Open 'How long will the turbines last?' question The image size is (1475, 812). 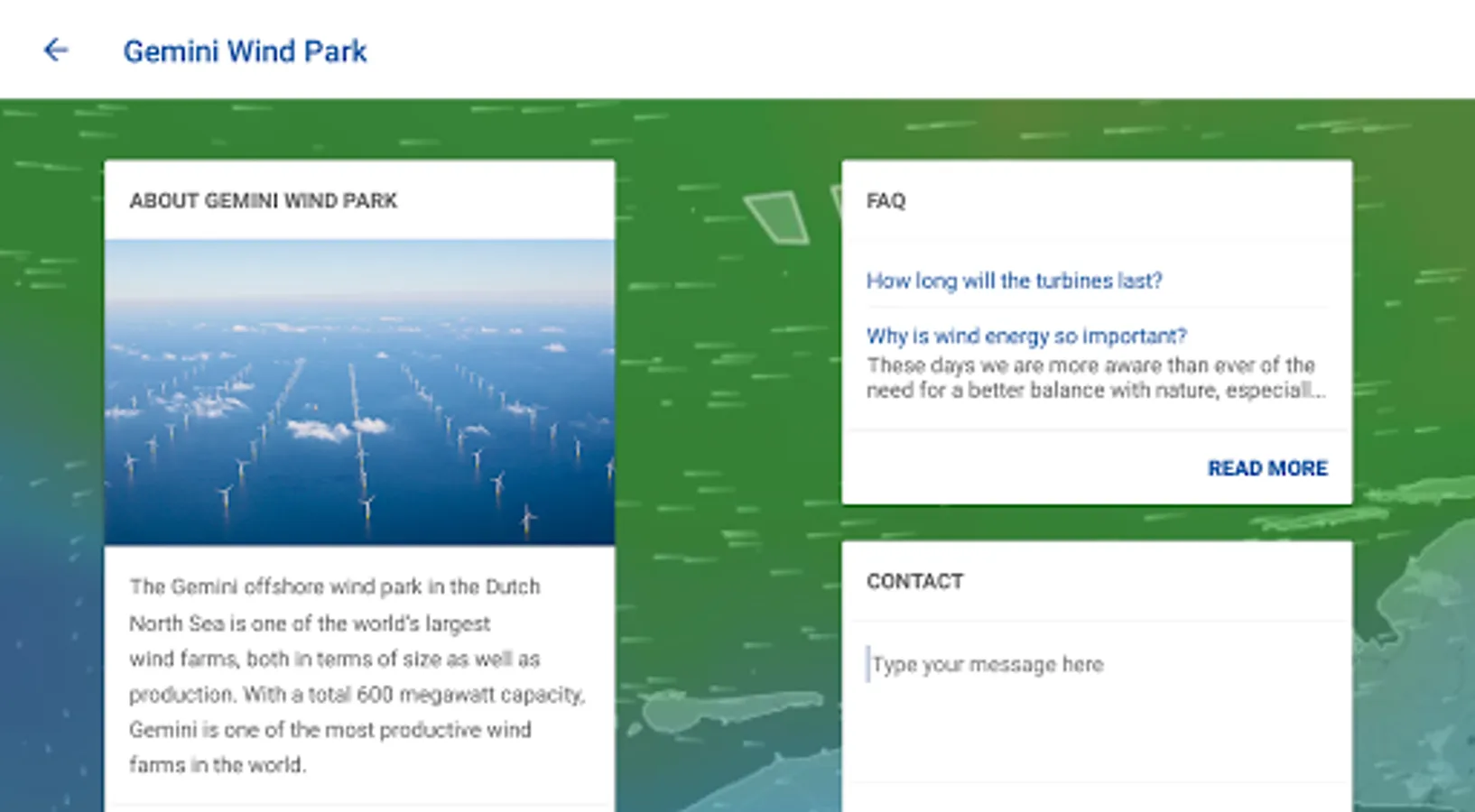point(1014,281)
